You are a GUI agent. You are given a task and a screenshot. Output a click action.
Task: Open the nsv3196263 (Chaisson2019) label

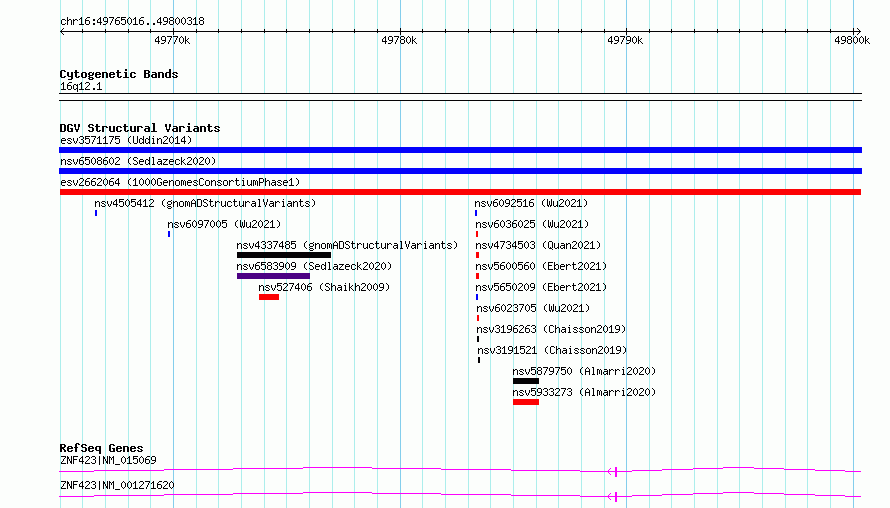pyautogui.click(x=551, y=329)
